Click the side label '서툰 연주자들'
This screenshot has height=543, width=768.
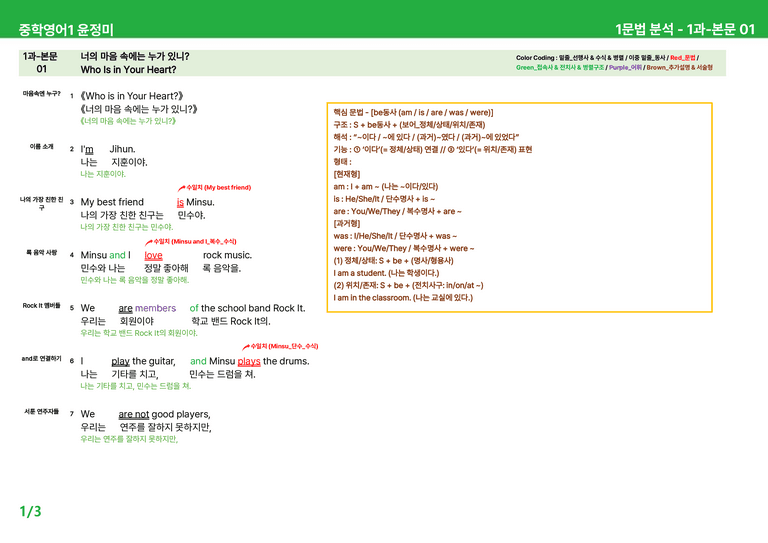click(x=41, y=412)
